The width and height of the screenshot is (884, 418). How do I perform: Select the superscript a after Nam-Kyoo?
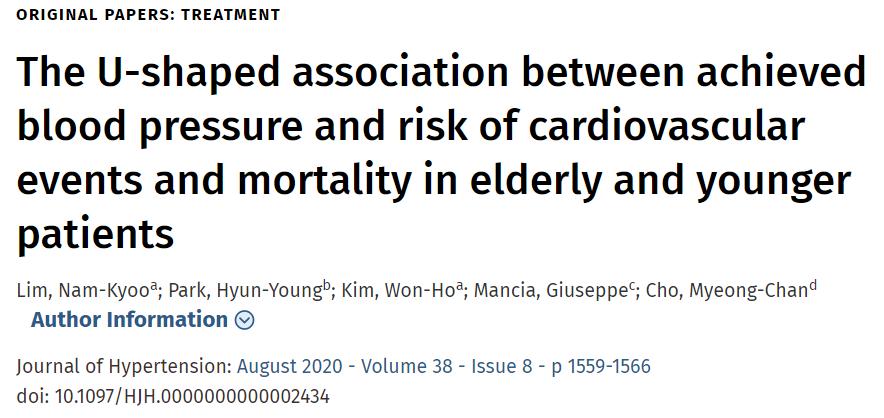click(x=152, y=287)
